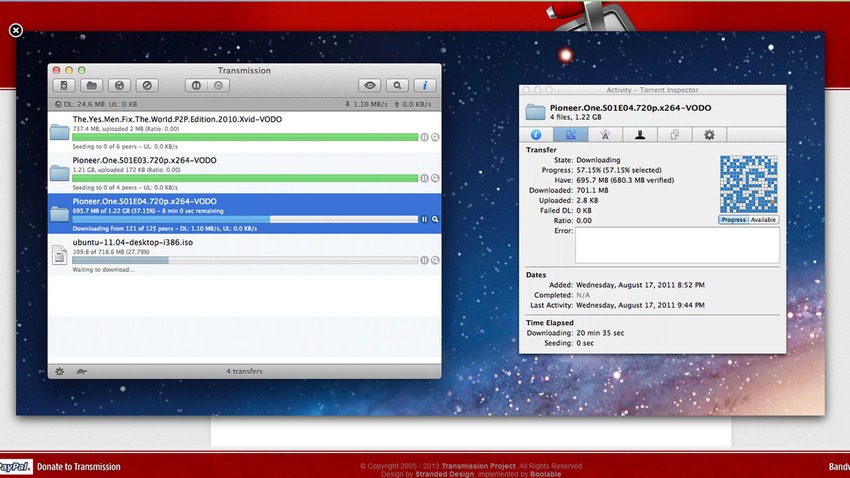Click the Filter magnifier toolbar icon
The width and height of the screenshot is (850, 478).
click(x=398, y=86)
